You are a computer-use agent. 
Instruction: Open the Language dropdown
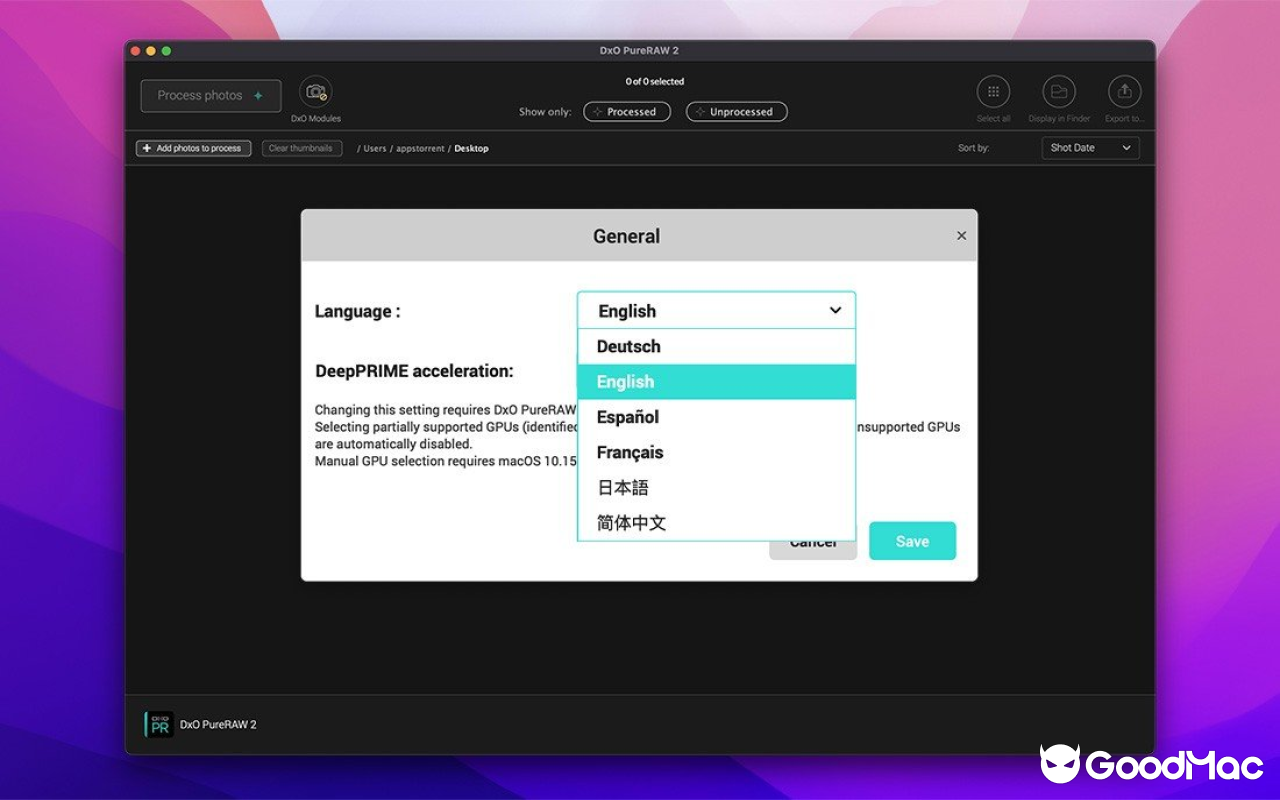point(716,310)
